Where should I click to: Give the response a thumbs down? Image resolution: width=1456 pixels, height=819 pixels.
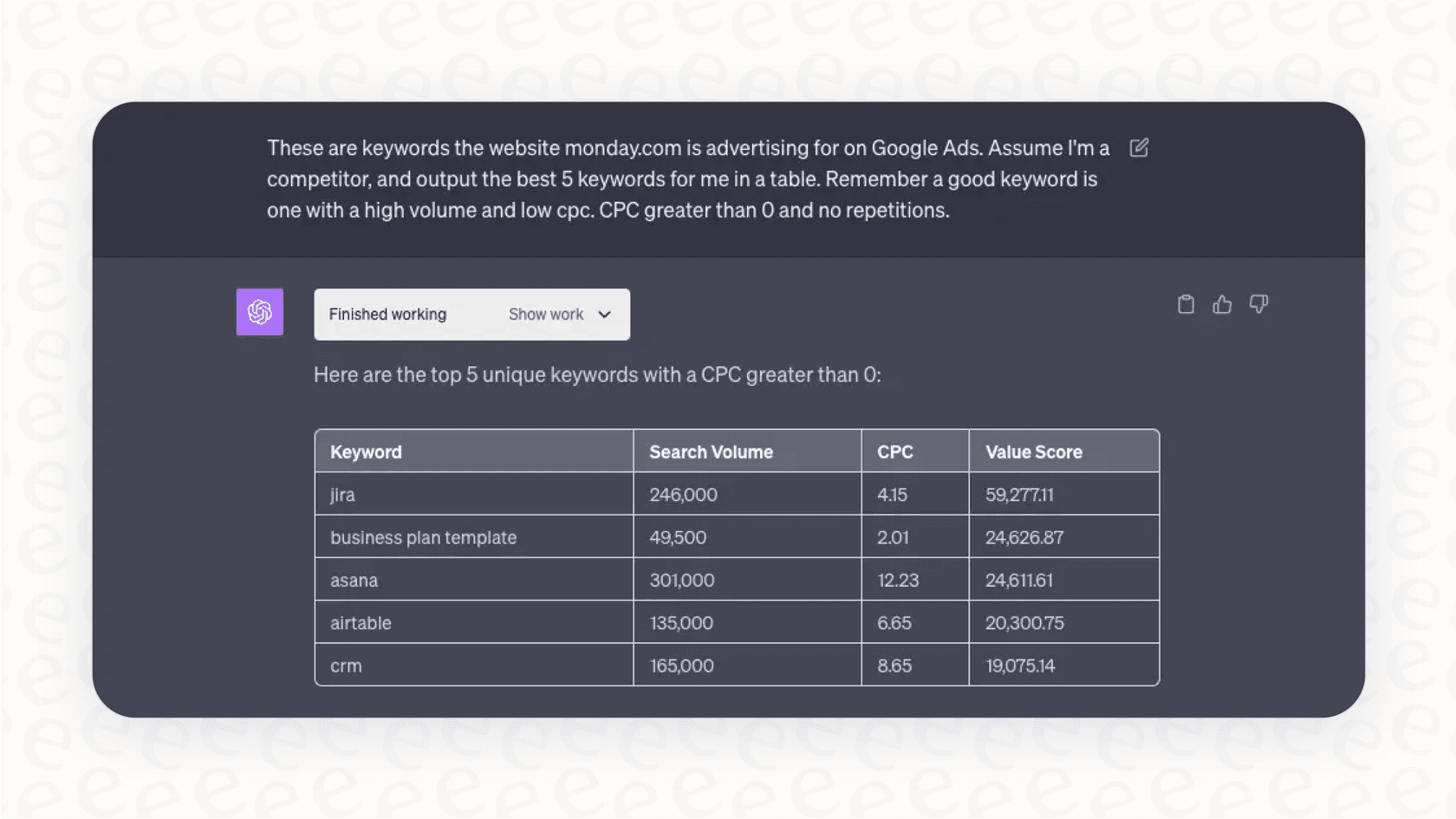click(x=1258, y=304)
